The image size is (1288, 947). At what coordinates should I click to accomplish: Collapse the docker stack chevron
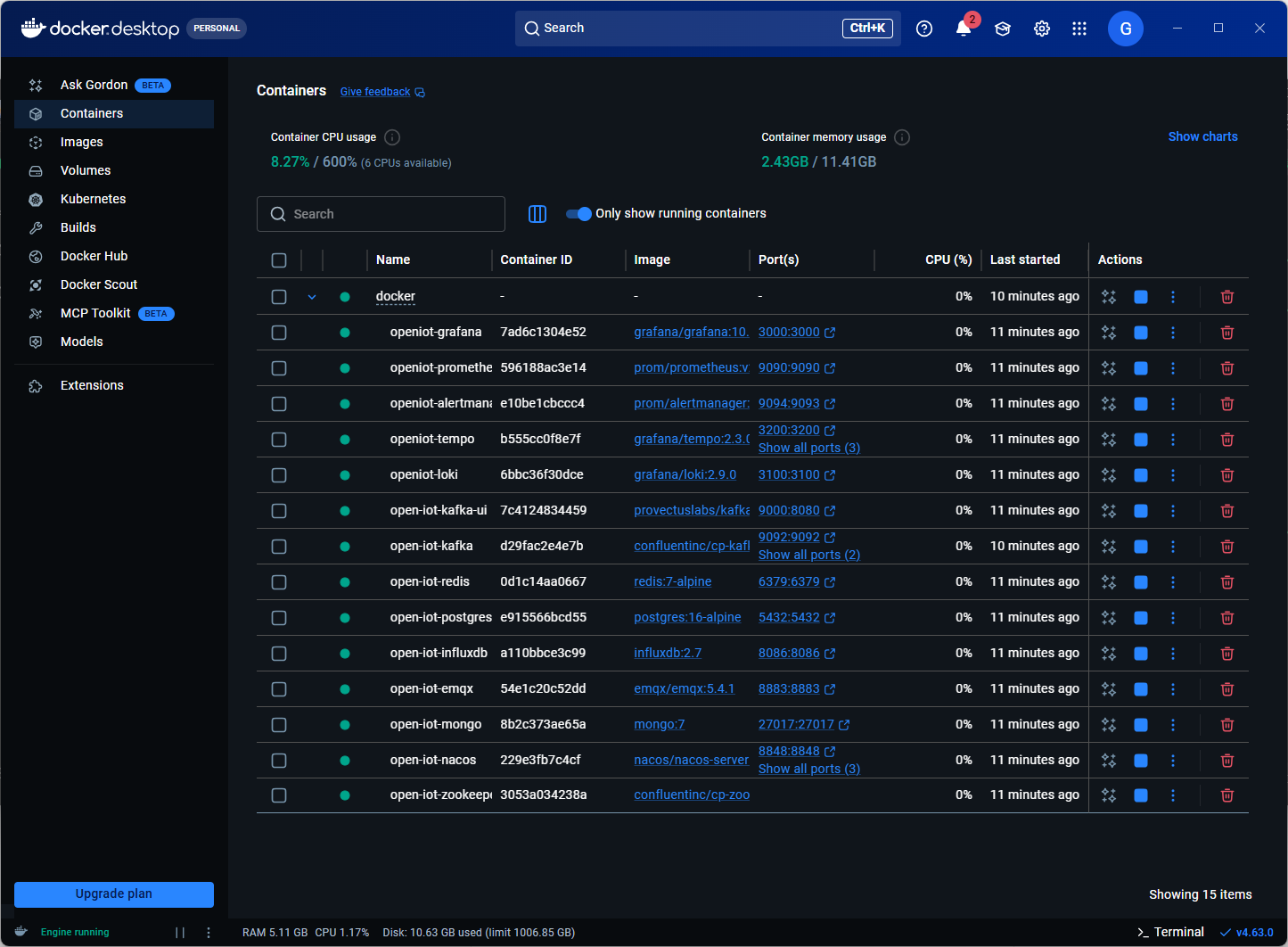tap(312, 297)
